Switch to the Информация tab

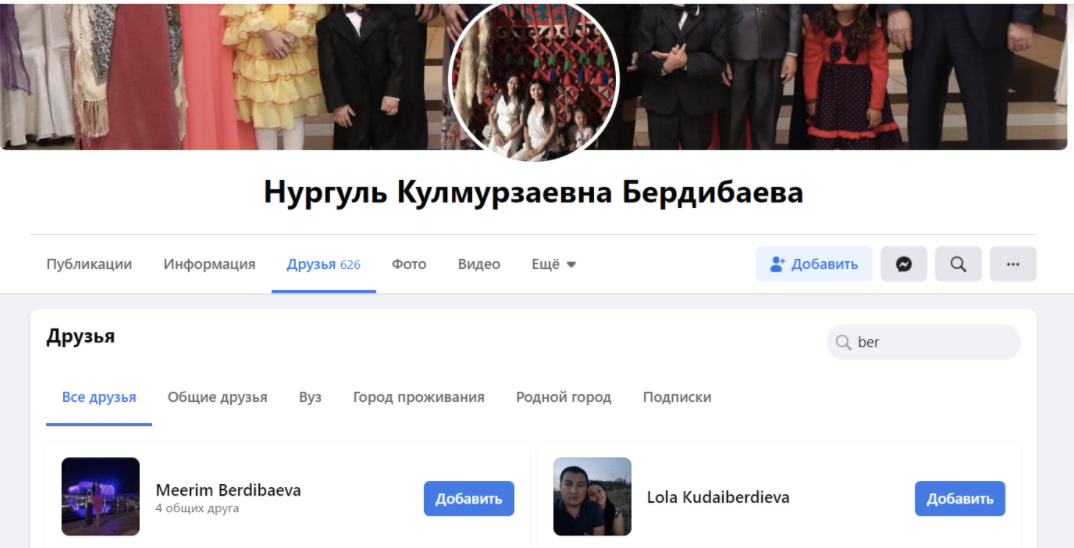(209, 264)
